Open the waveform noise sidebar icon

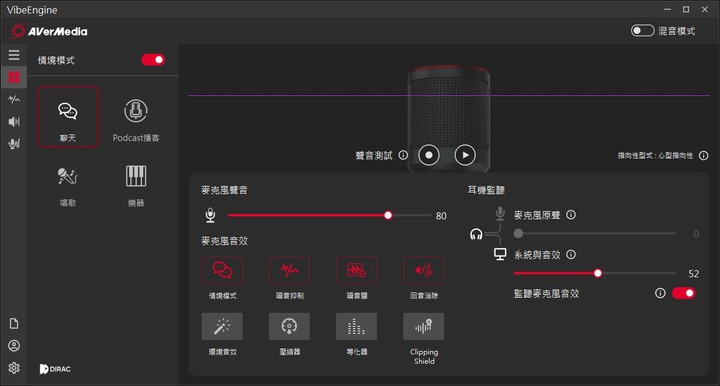14,99
